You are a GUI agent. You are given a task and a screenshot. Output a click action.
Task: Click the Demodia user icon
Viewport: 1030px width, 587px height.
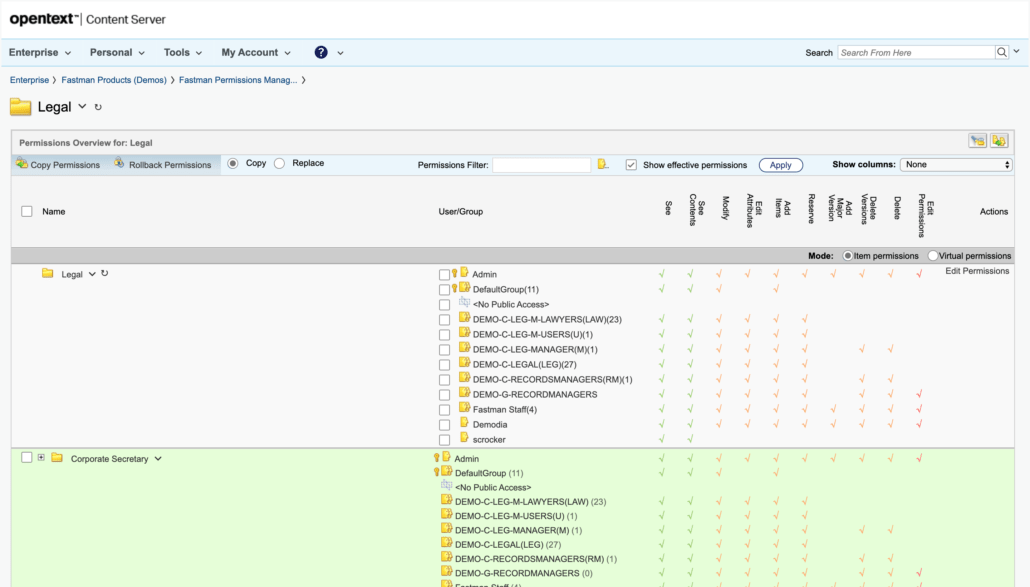tap(464, 423)
